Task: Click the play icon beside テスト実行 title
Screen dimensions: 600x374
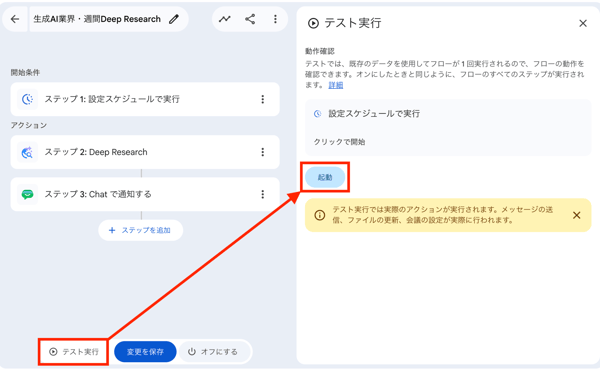Action: [313, 24]
